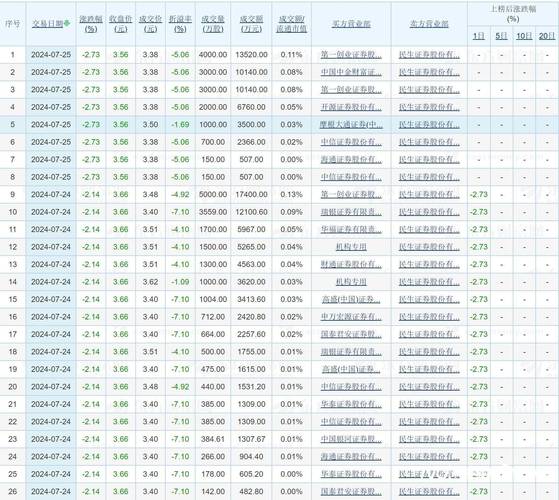Sort table by 成交量(万股) header

[x=213, y=24]
